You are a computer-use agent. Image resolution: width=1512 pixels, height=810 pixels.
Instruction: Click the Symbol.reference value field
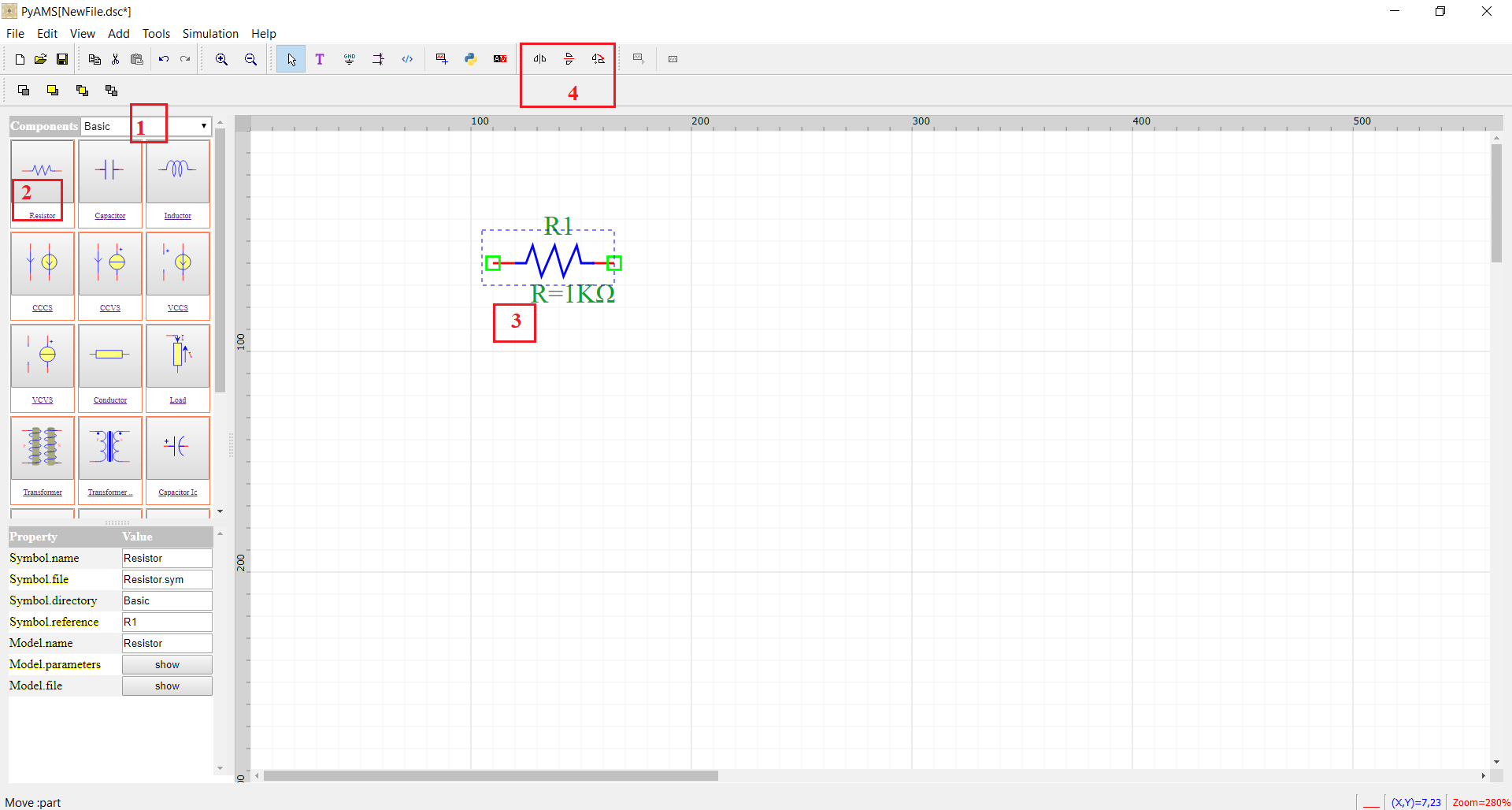click(x=167, y=622)
